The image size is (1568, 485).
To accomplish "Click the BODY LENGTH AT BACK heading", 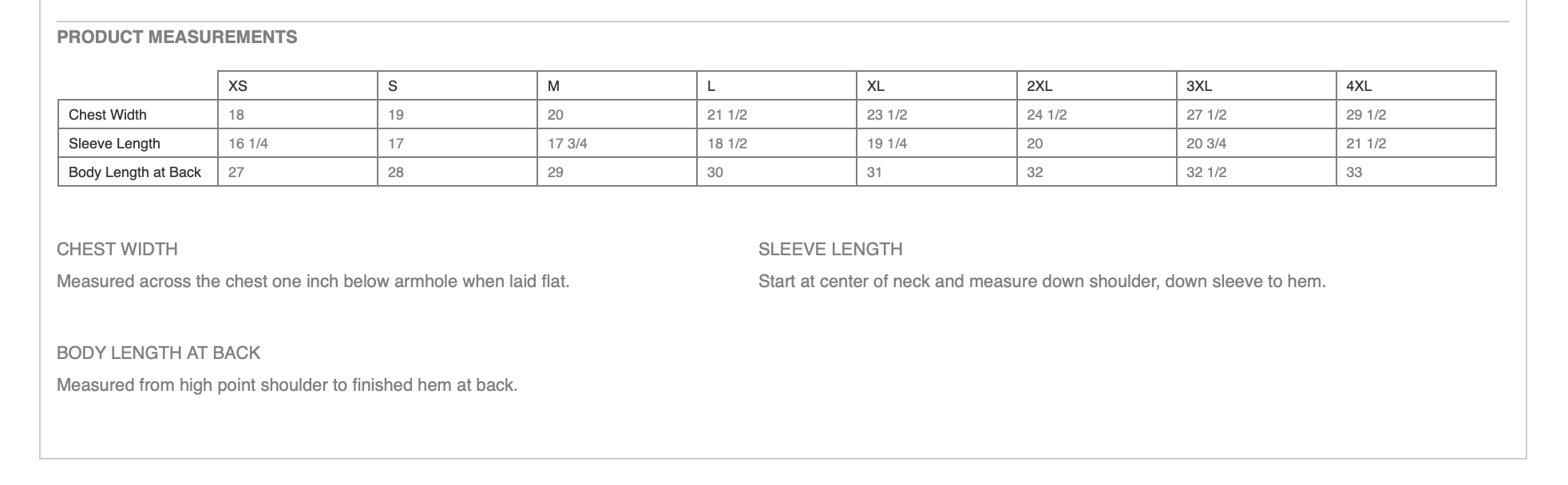I will tap(159, 353).
